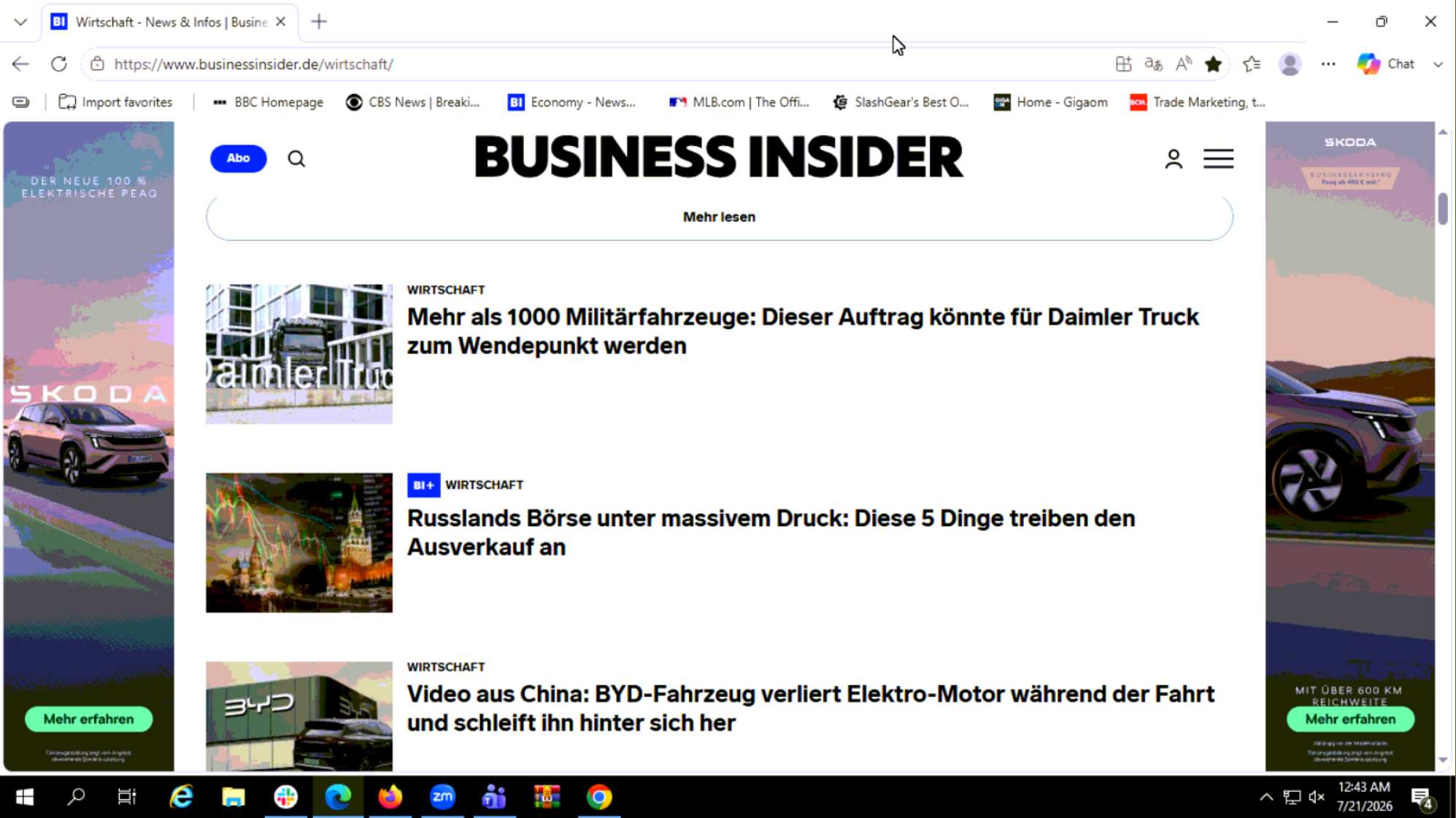
Task: Open the hamburger navigation menu
Action: [1218, 158]
